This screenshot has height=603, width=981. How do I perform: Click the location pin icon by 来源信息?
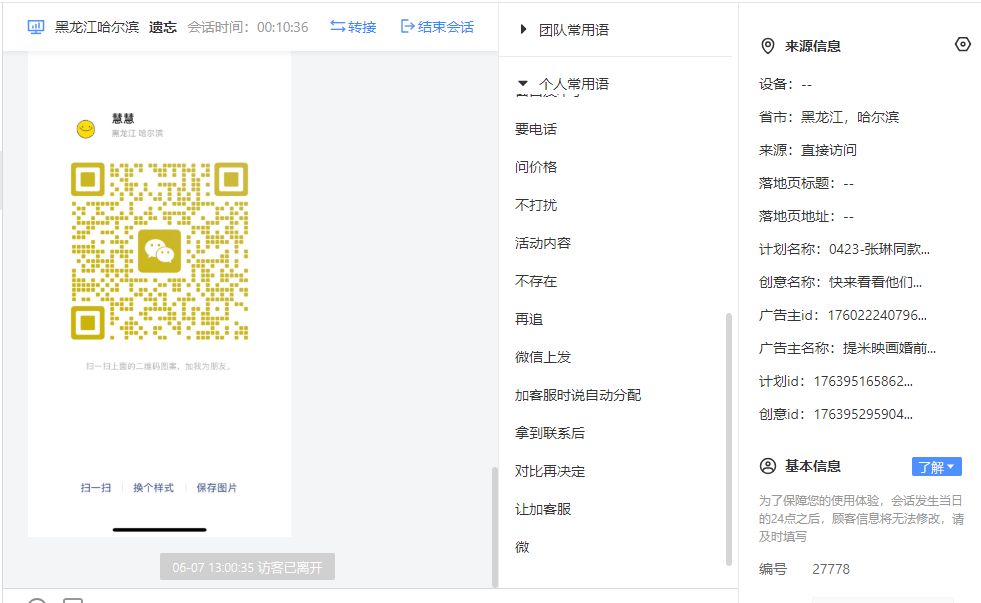click(x=768, y=46)
